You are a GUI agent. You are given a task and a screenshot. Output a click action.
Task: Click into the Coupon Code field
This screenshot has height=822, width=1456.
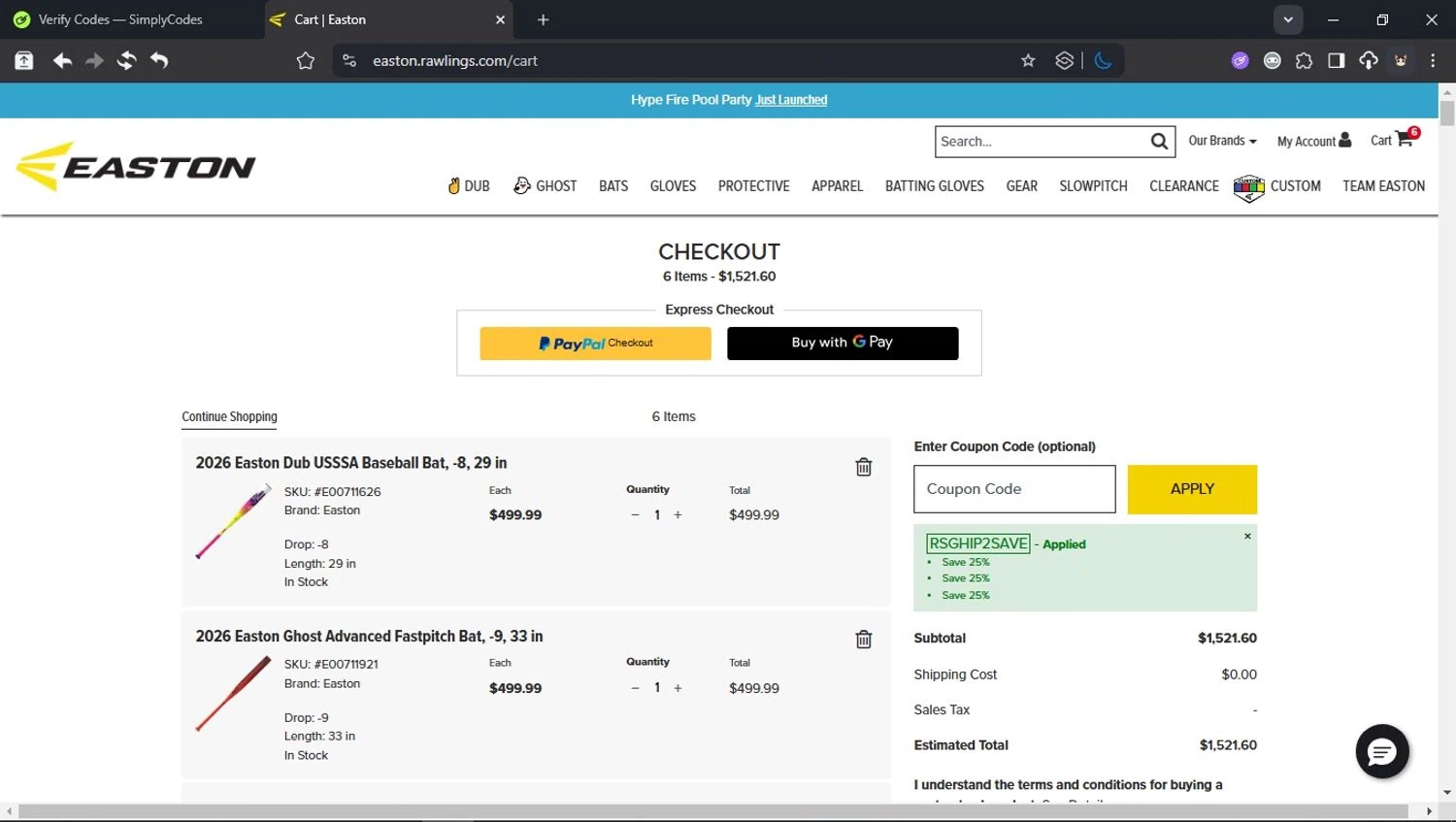pos(1013,489)
